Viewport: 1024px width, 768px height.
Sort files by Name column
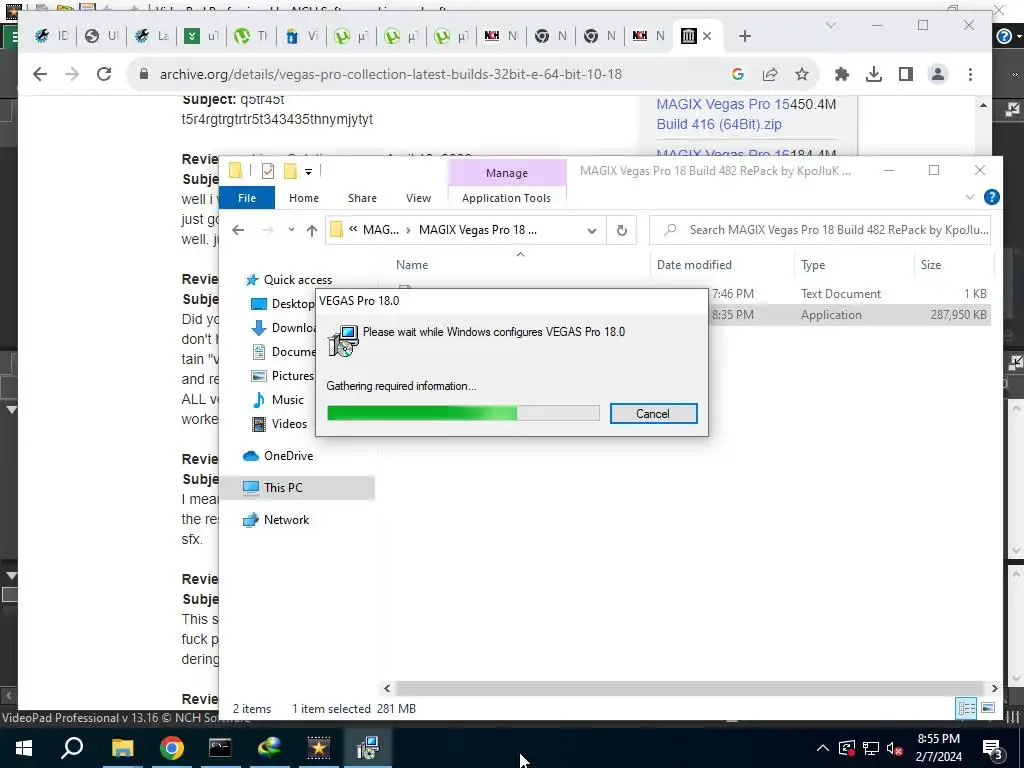click(412, 264)
